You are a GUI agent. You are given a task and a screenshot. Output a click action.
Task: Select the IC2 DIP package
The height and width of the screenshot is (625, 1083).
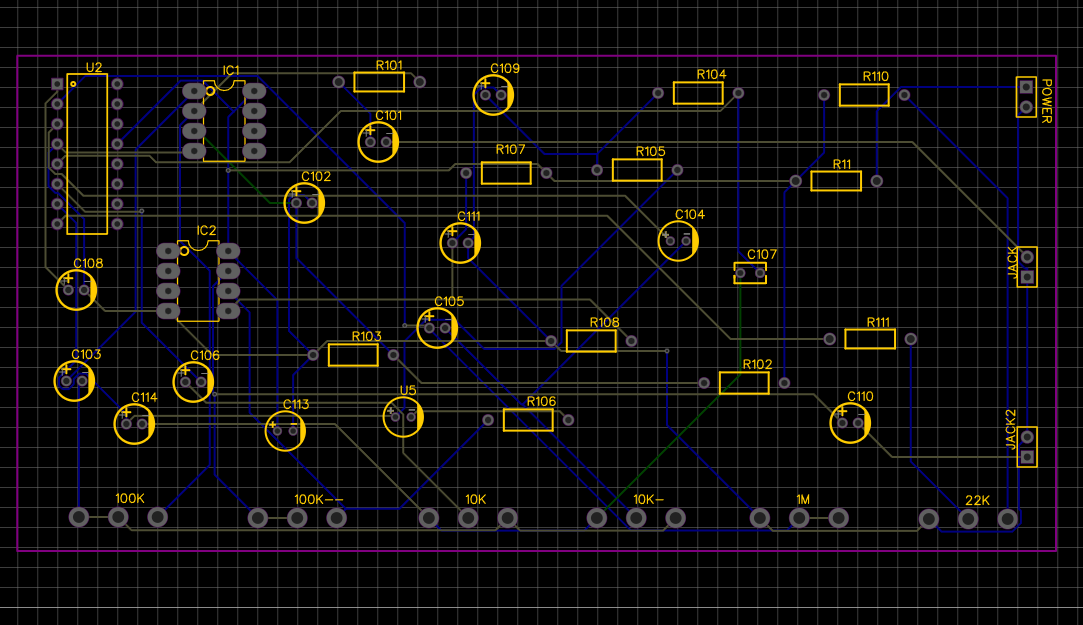click(x=198, y=280)
